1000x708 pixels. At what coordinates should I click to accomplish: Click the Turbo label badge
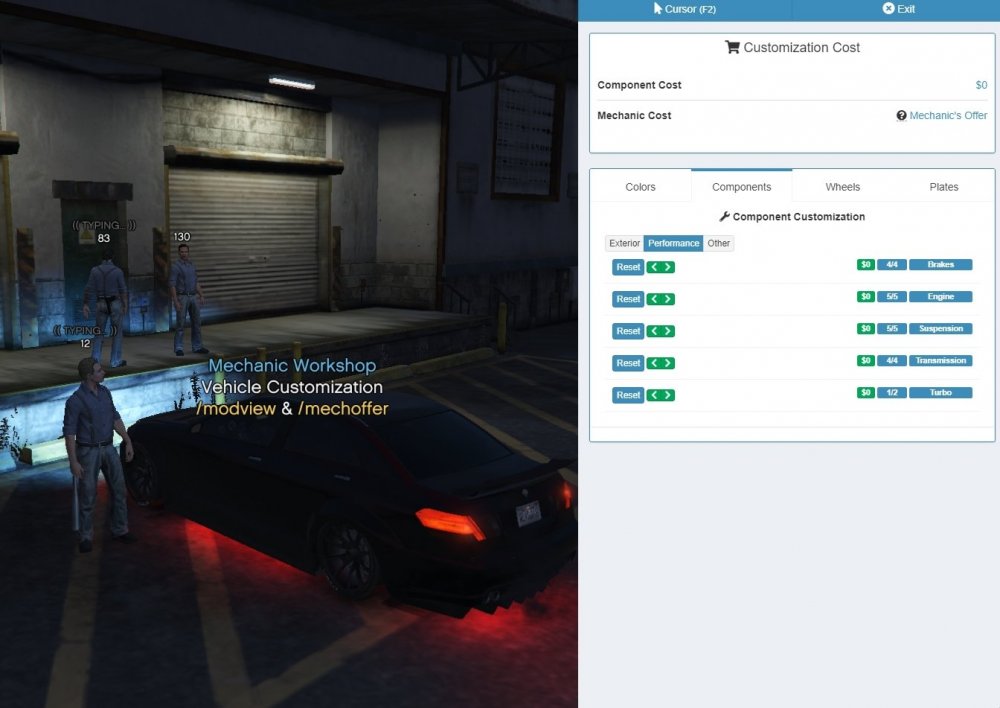point(941,392)
